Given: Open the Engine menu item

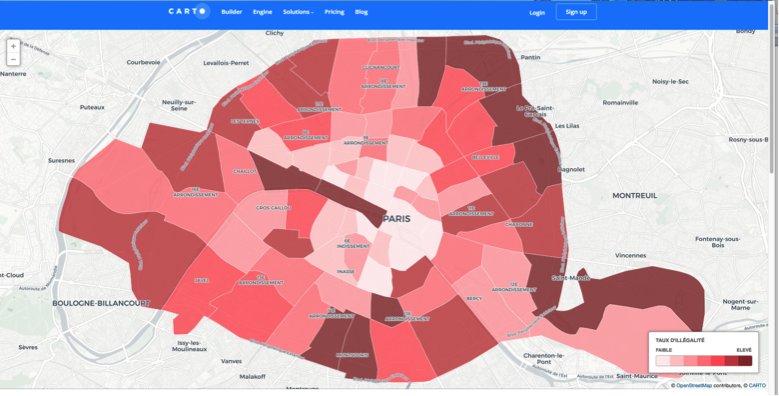Looking at the screenshot, I should pyautogui.click(x=262, y=12).
